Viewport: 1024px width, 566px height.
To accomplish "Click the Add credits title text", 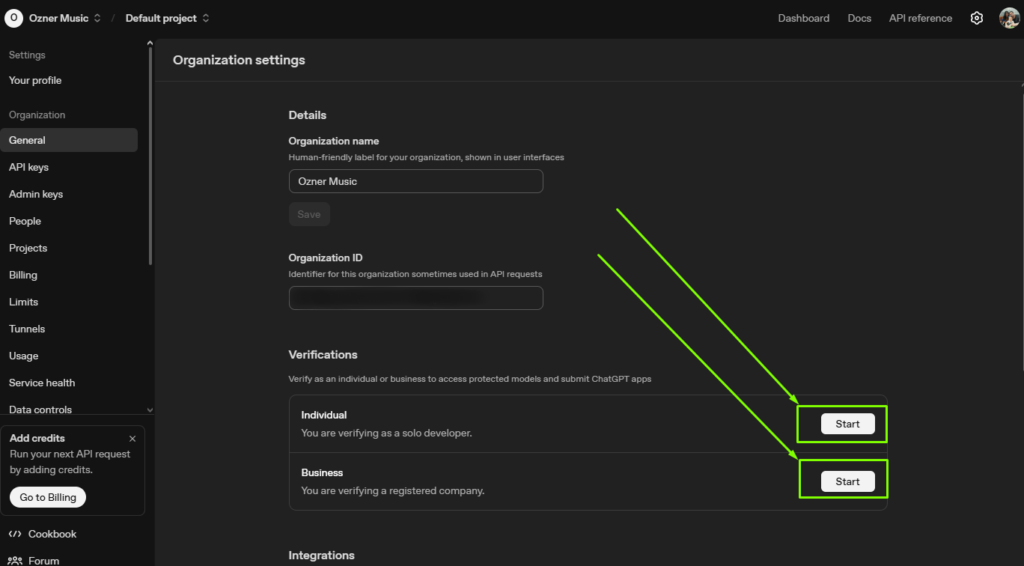I will 37,439.
